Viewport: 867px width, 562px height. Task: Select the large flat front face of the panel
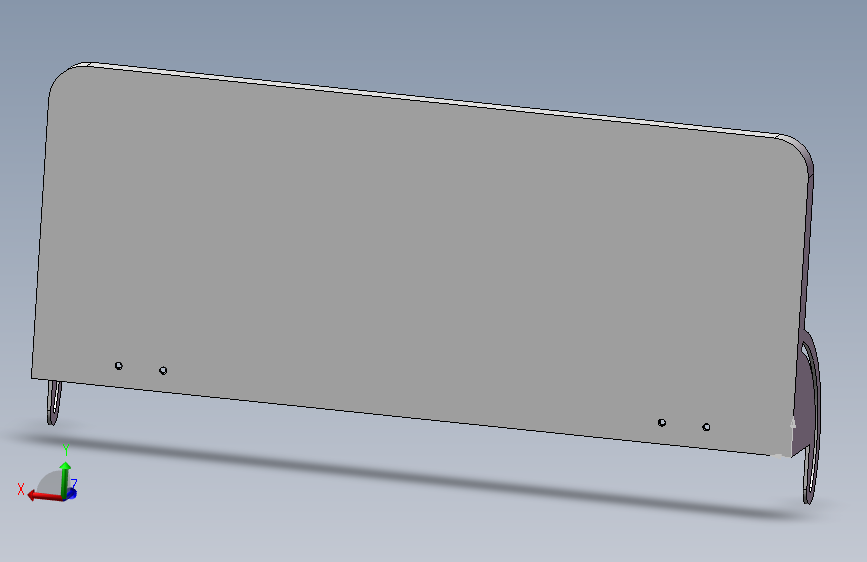pos(420,260)
